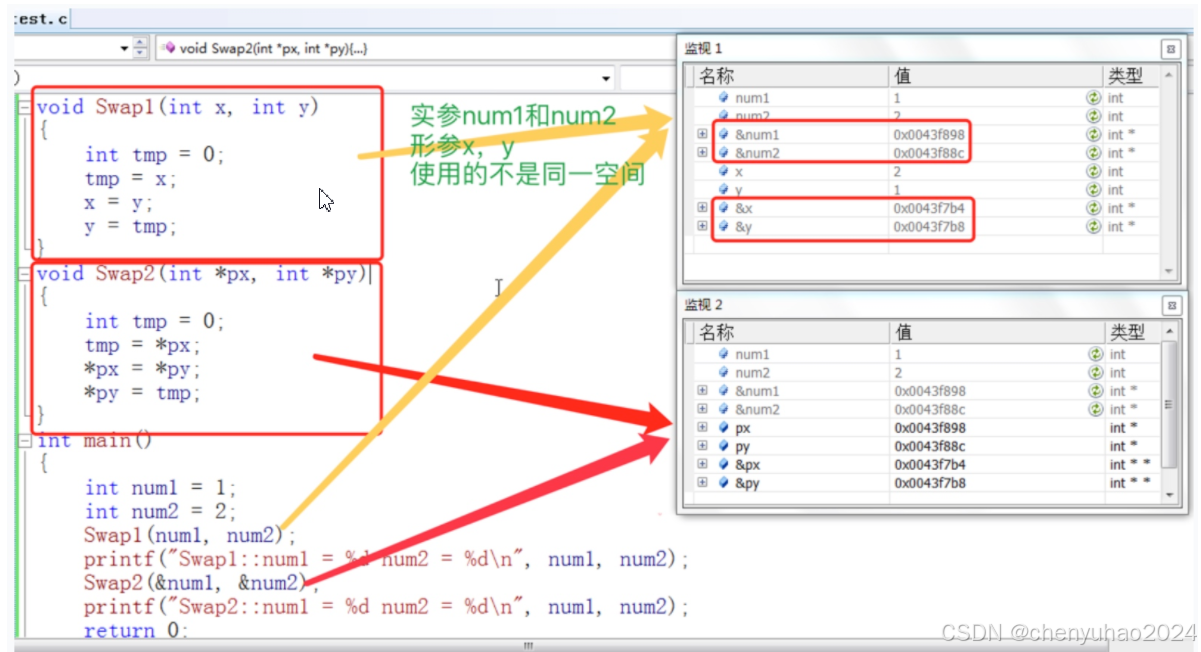1201x652 pixels.
Task: Refresh the num1 value in Watch 2
Action: [x=1095, y=354]
